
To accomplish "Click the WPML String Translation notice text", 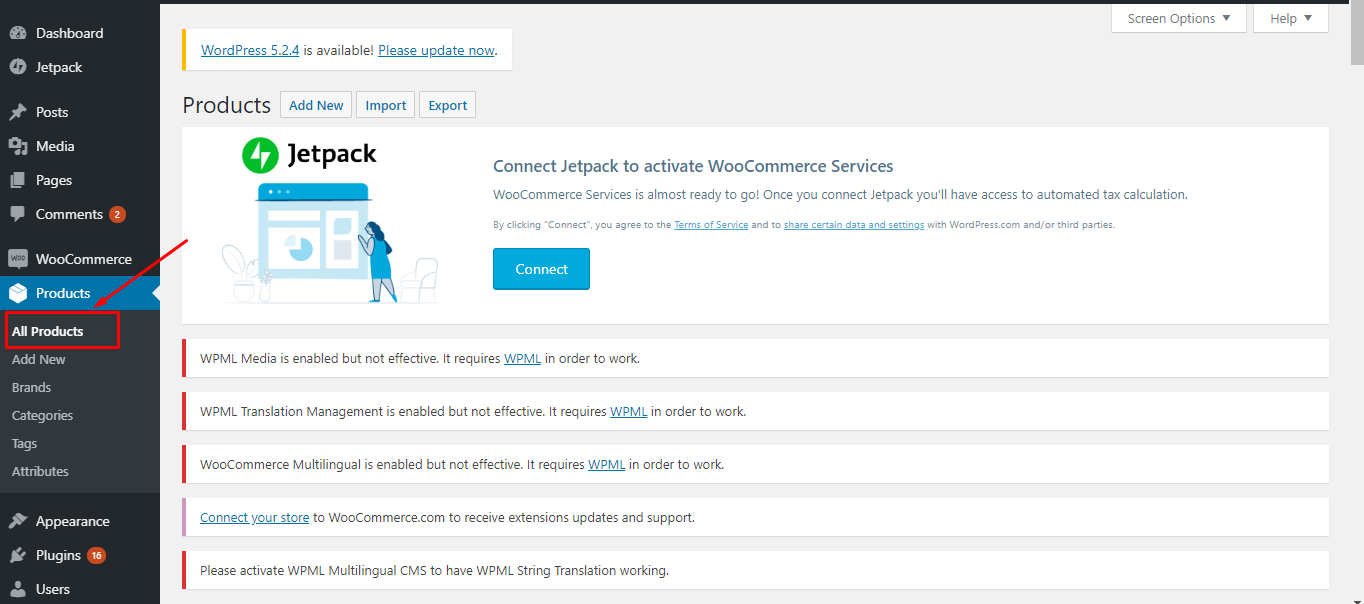I will pyautogui.click(x=434, y=570).
